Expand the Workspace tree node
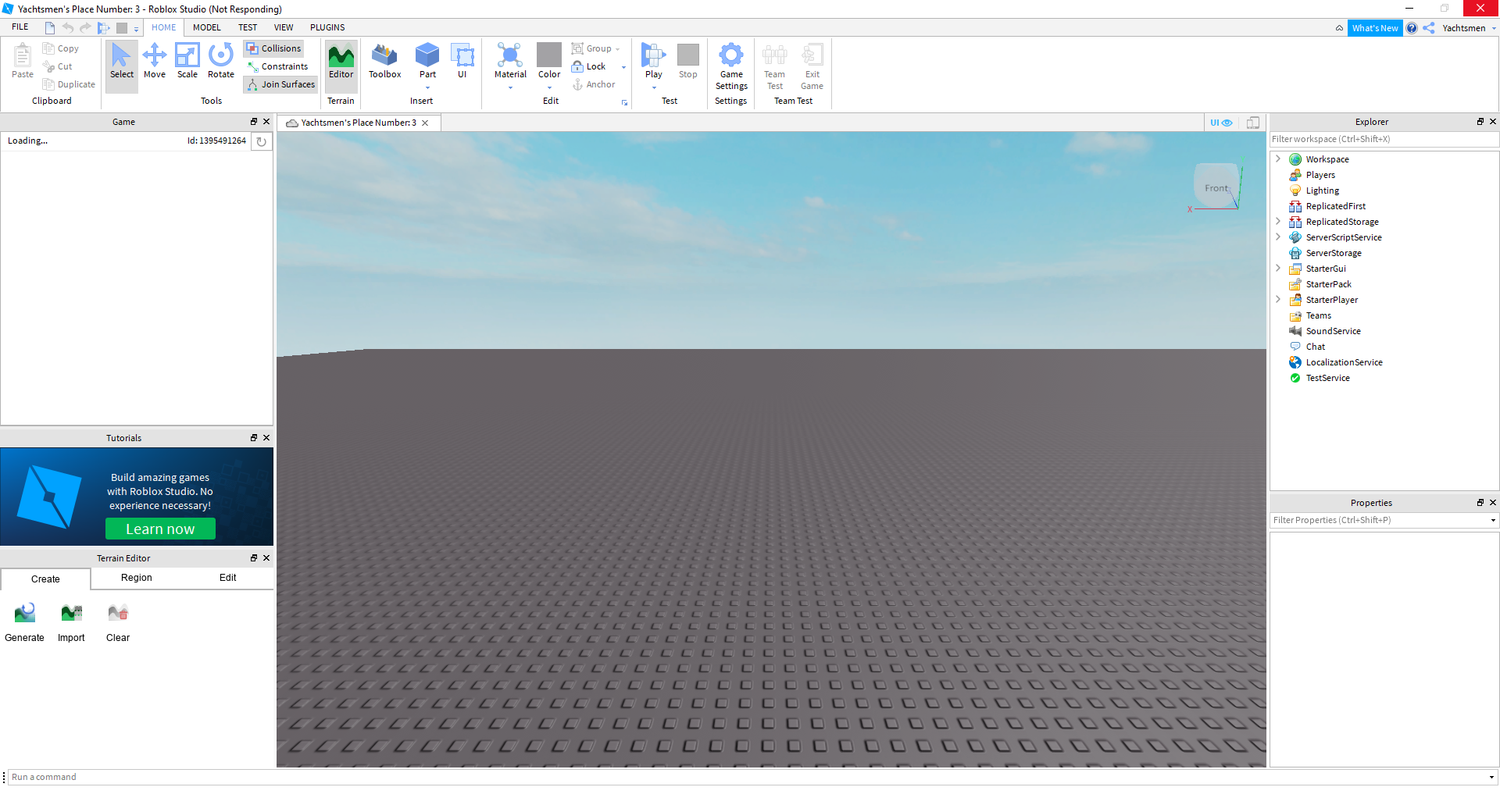Viewport: 1500px width, 812px height. click(x=1278, y=159)
